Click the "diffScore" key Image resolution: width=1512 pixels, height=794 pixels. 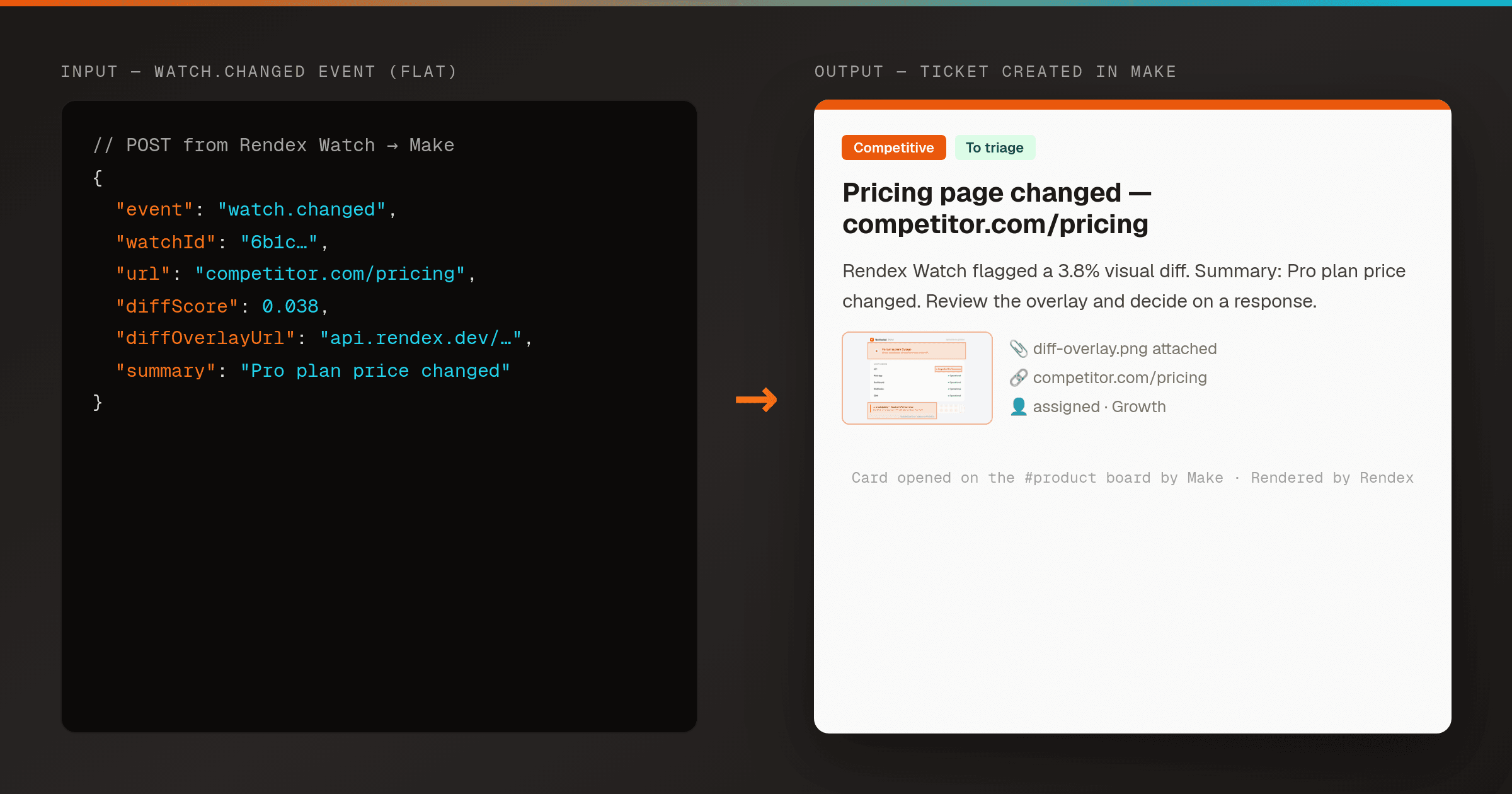[177, 306]
